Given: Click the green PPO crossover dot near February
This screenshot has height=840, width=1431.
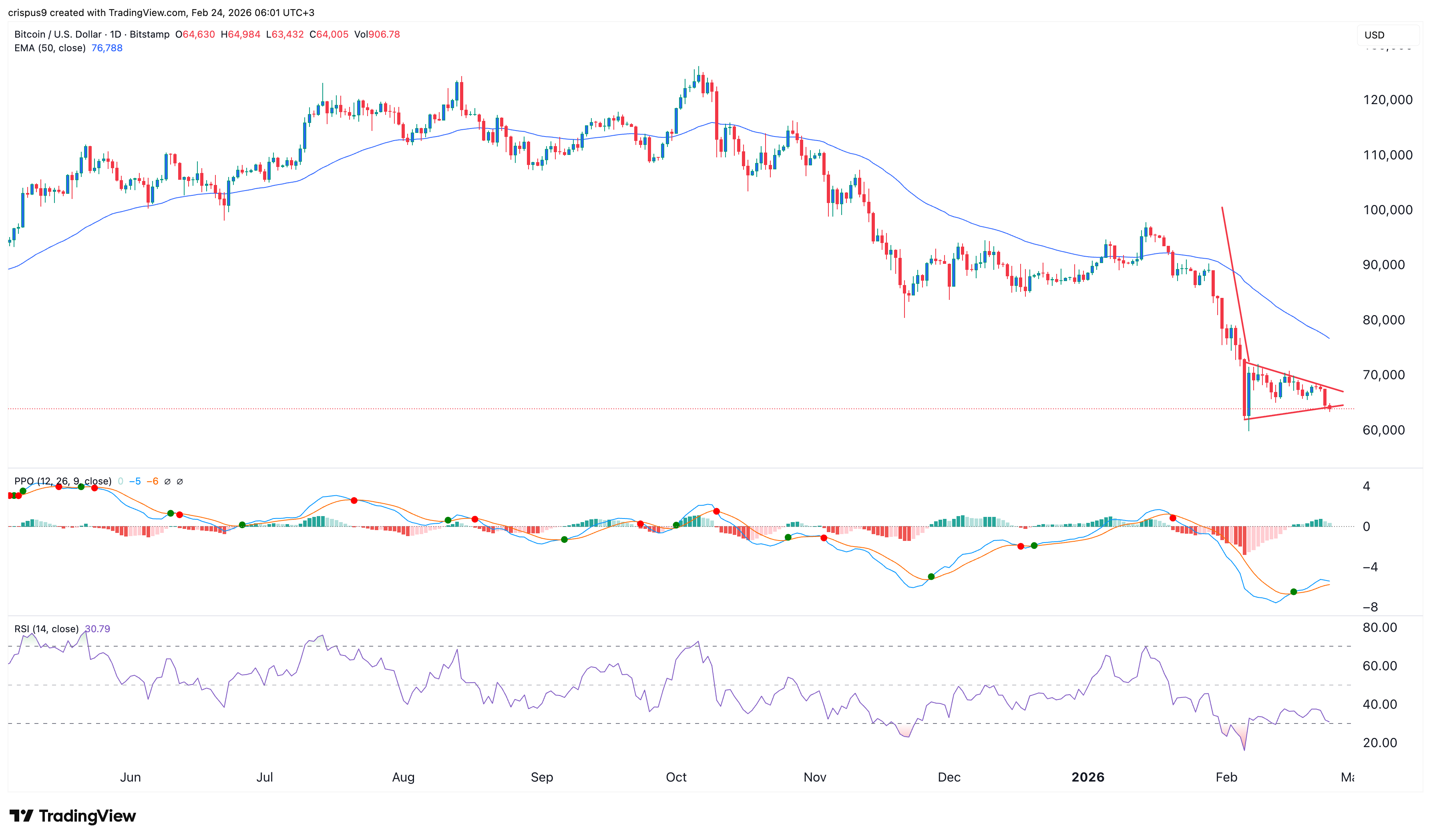Looking at the screenshot, I should pyautogui.click(x=1294, y=592).
